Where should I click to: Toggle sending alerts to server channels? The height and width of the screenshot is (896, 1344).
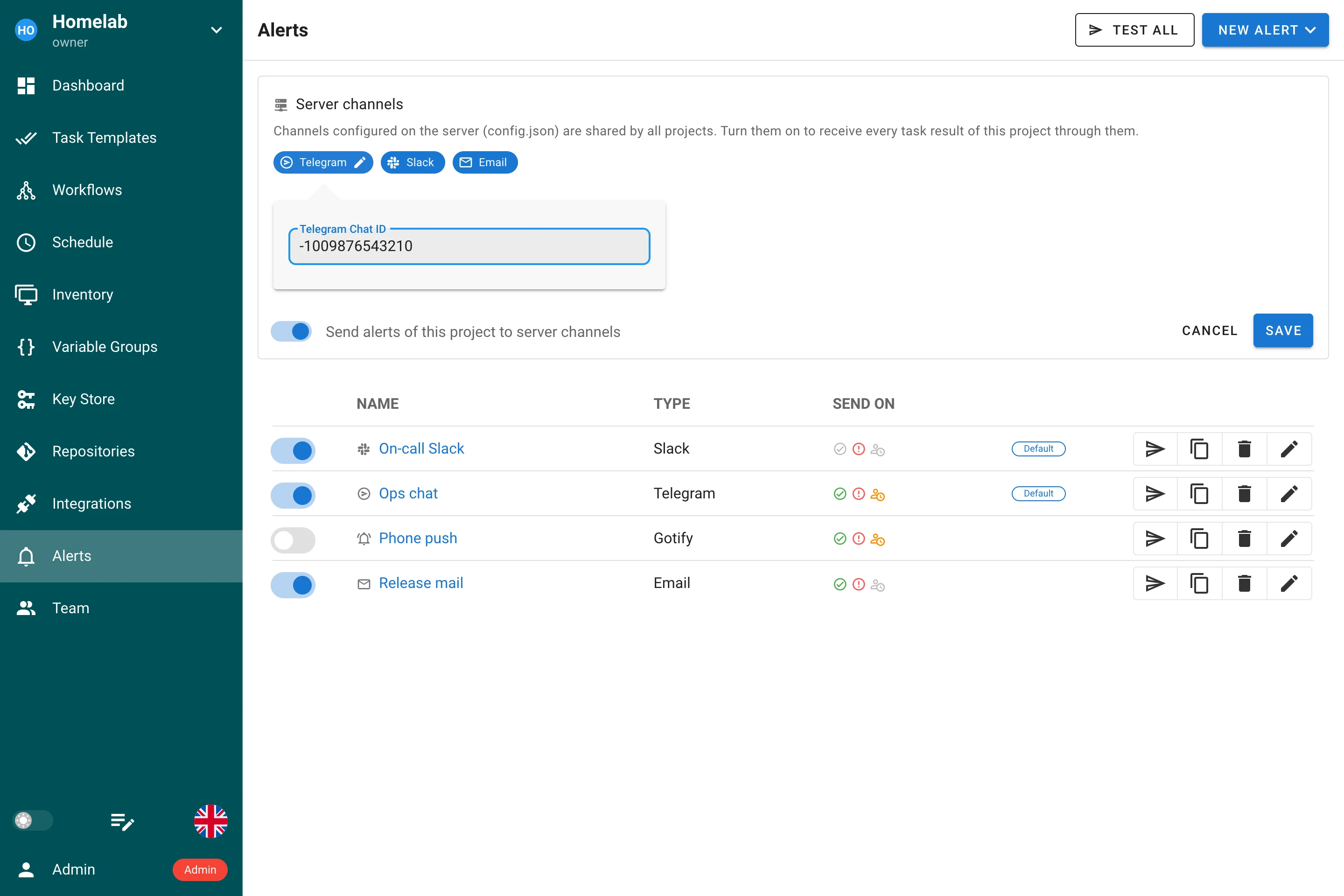(x=291, y=331)
